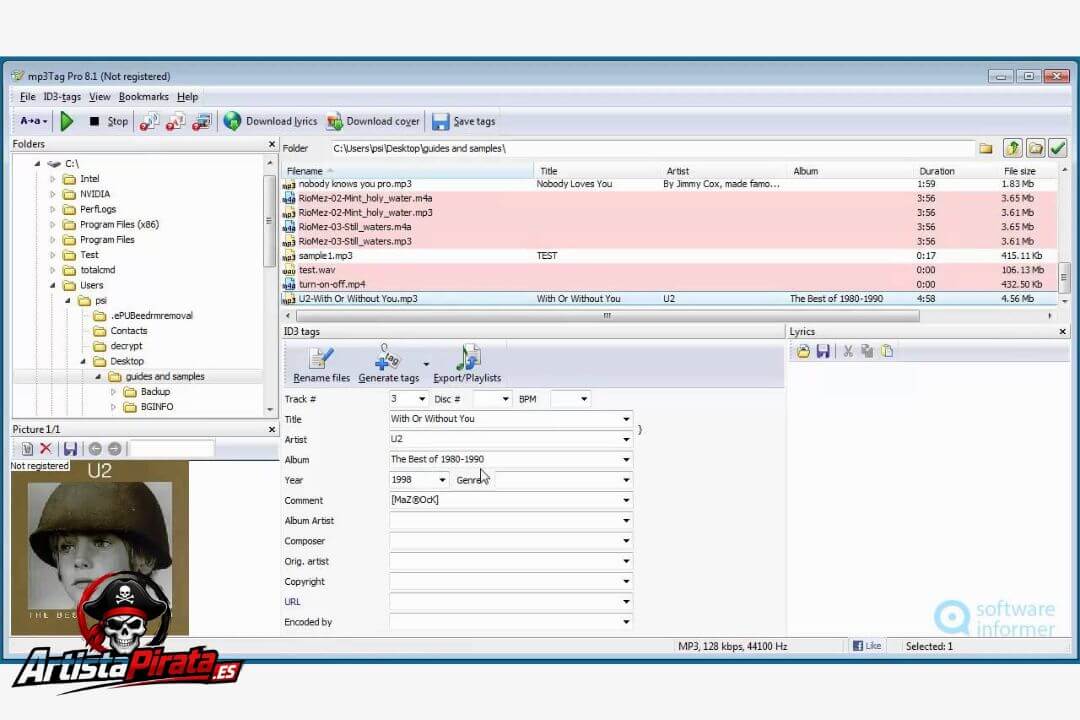This screenshot has height=720, width=1080.
Task: Collapse the Users folder in tree
Action: point(52,285)
